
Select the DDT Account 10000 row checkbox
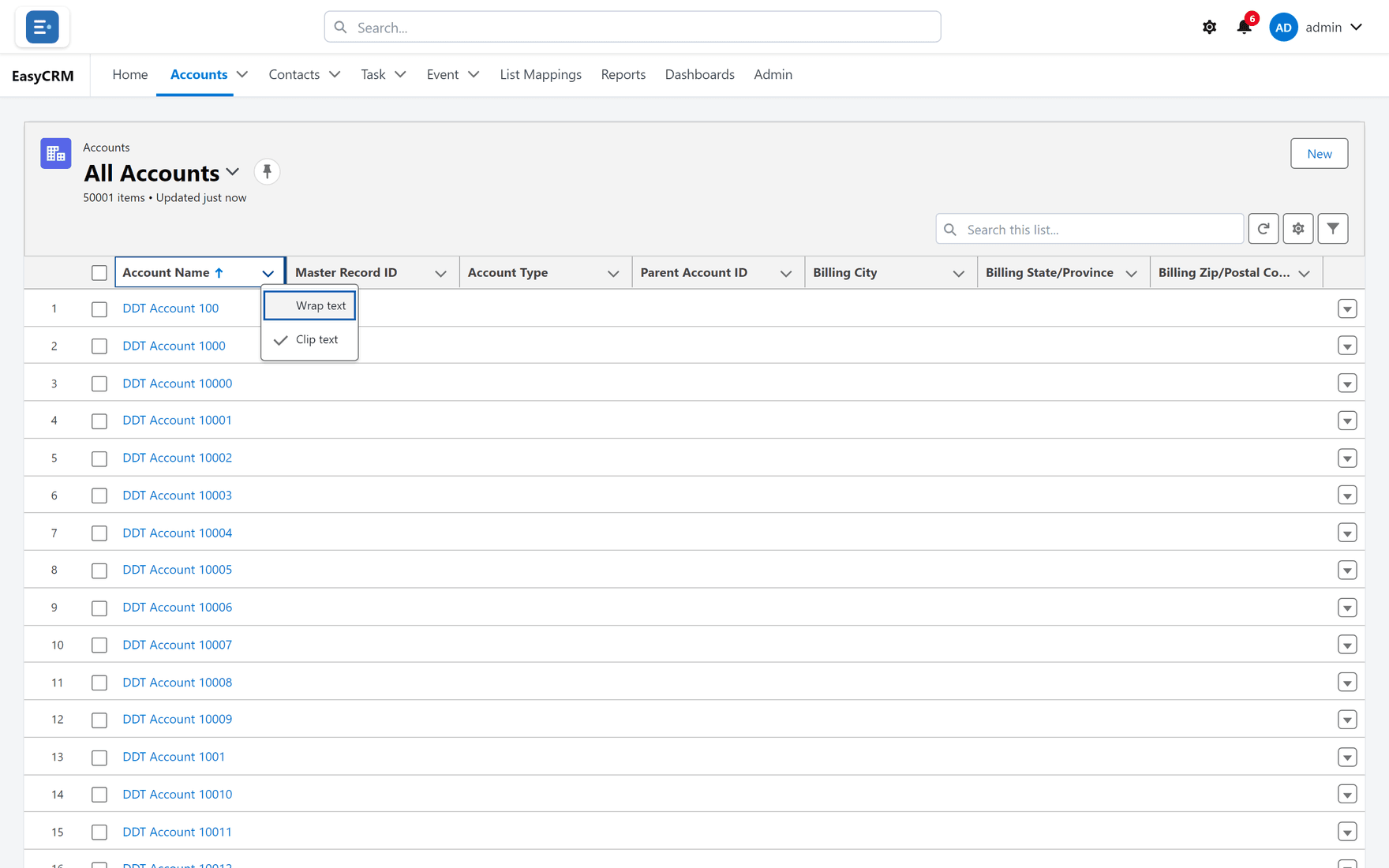tap(99, 383)
